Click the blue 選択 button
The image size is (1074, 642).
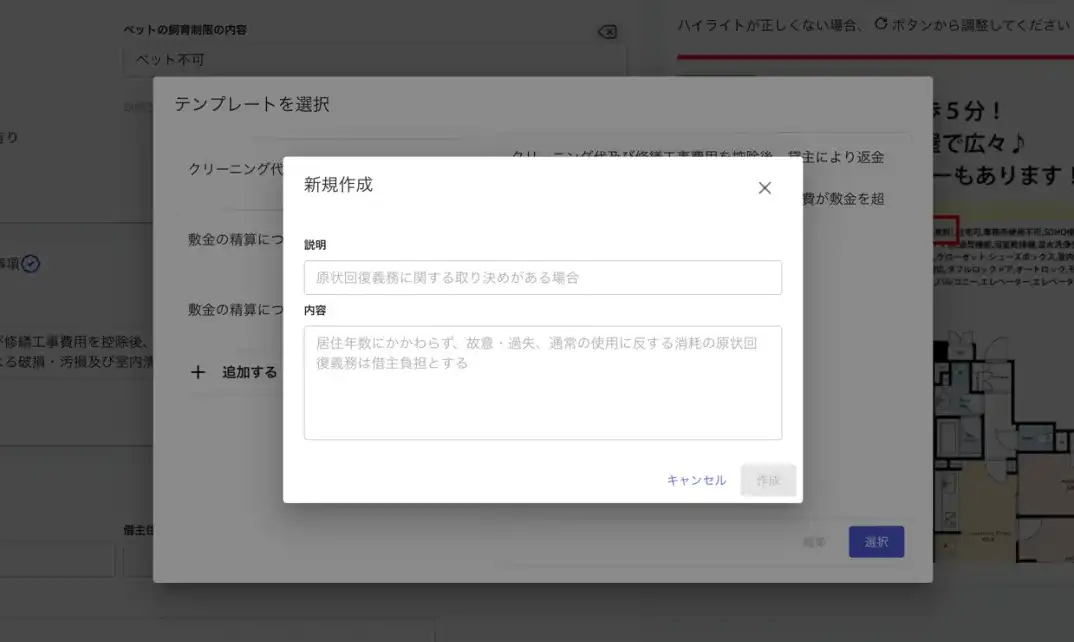(x=877, y=541)
